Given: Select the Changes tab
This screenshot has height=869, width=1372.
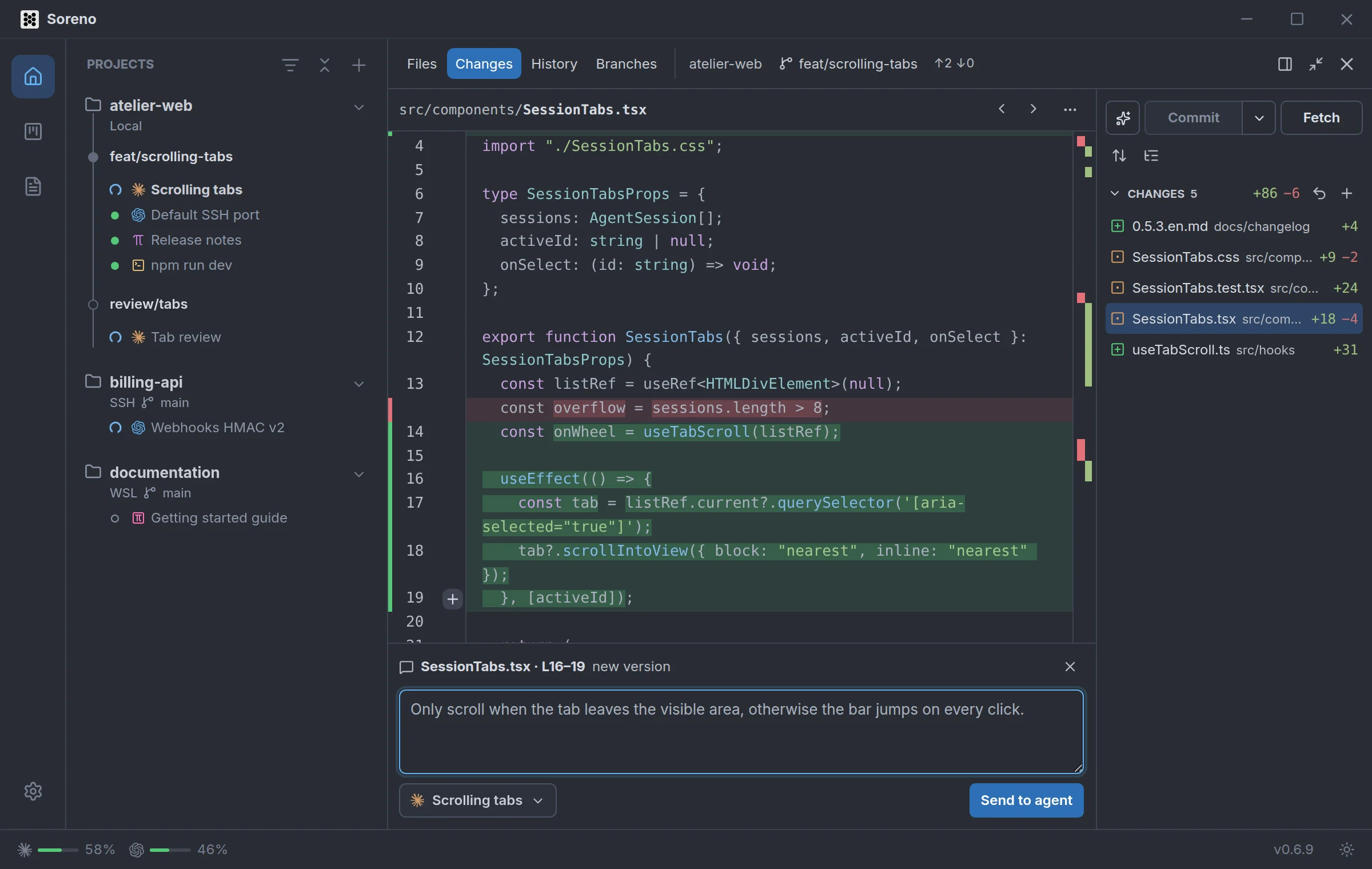Looking at the screenshot, I should click(484, 63).
